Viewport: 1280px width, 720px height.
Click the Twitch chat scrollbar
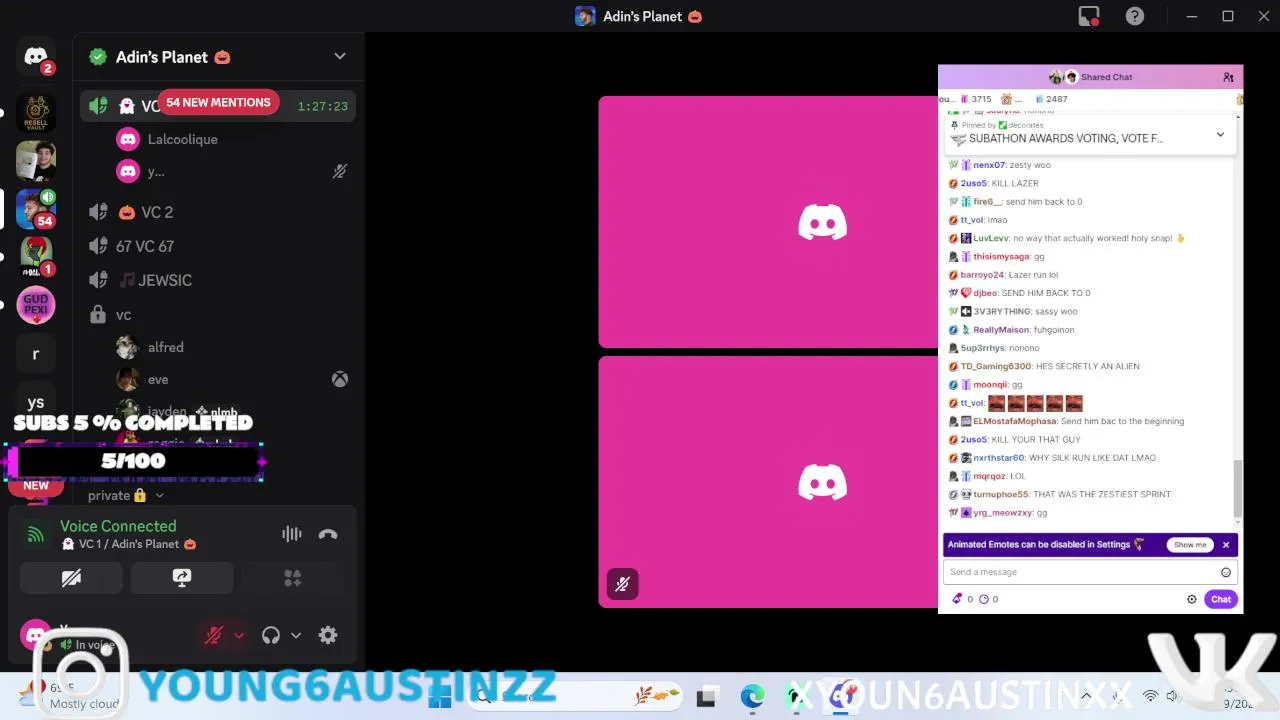point(1238,489)
